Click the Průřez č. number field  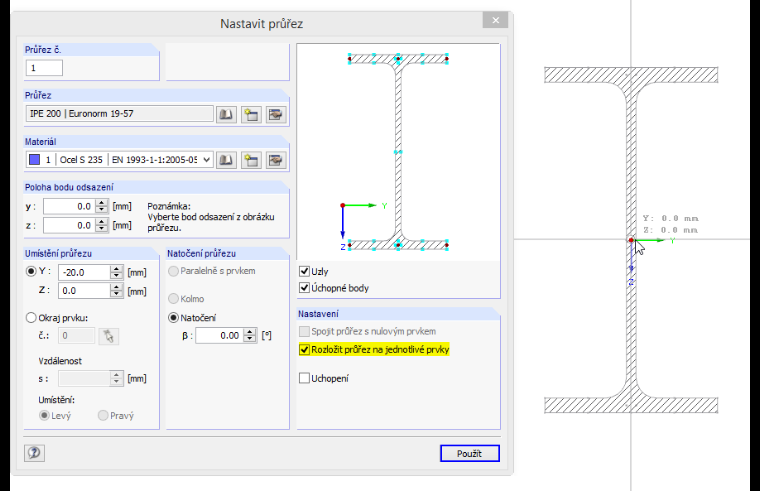(44, 68)
